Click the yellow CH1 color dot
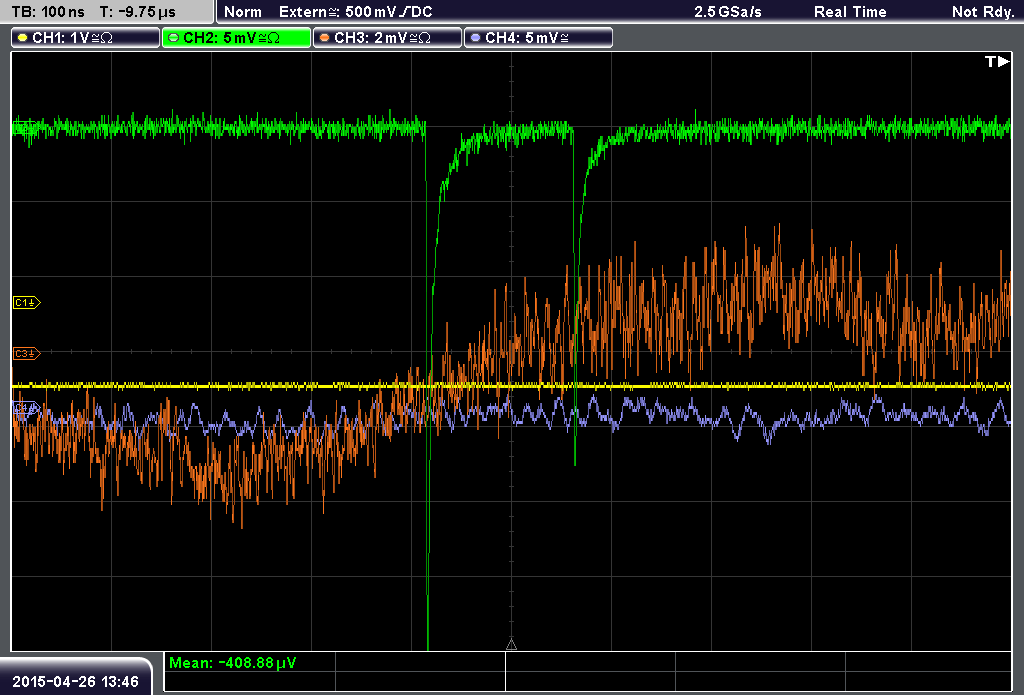 (23, 38)
